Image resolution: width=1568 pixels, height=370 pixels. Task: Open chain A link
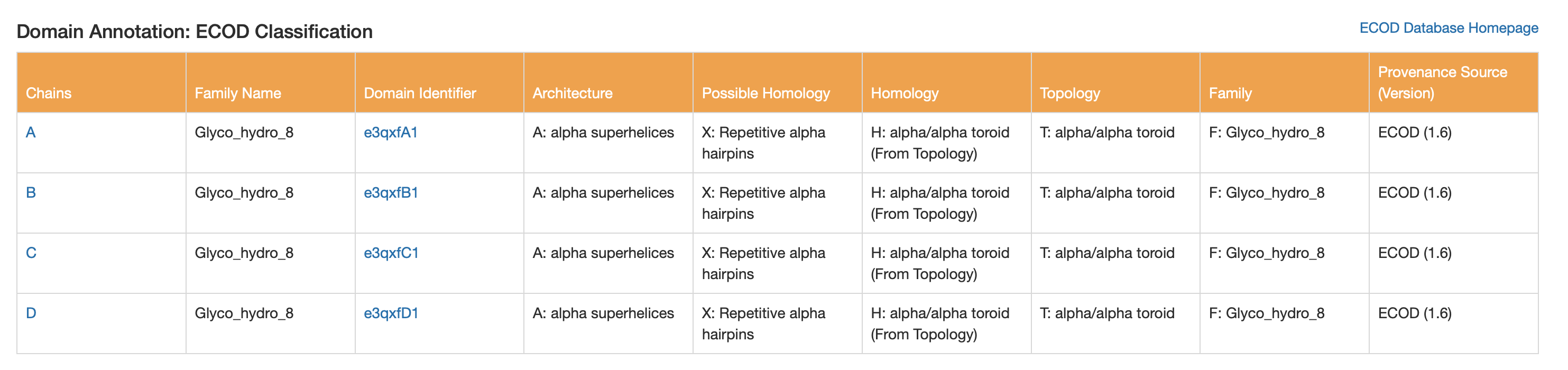(31, 133)
